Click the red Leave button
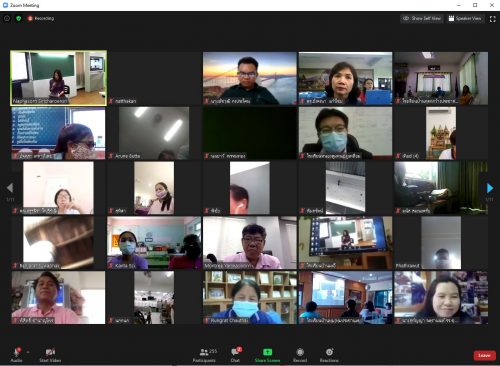Viewport: 500px width, 366px height. coord(484,355)
